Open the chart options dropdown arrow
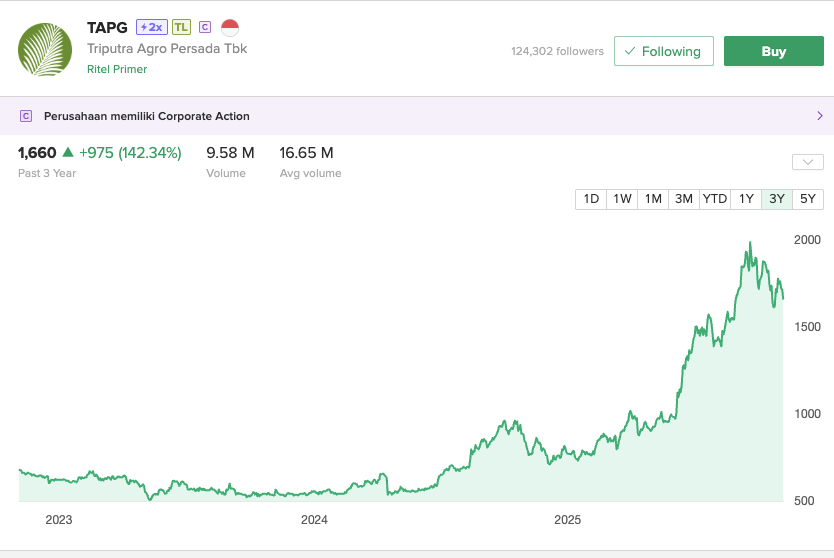This screenshot has width=834, height=558. 807,162
